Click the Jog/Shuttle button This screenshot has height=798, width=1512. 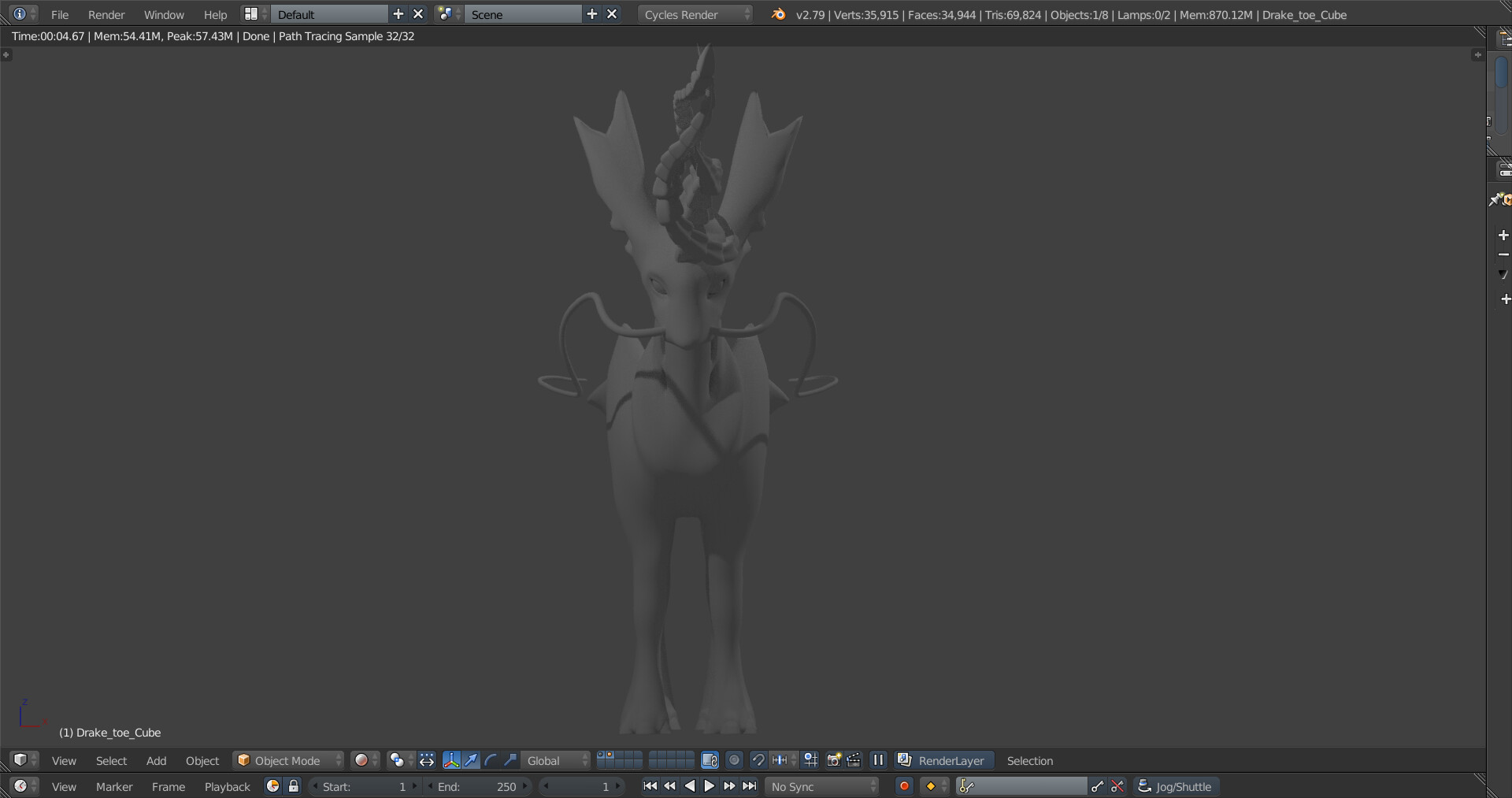1177,786
